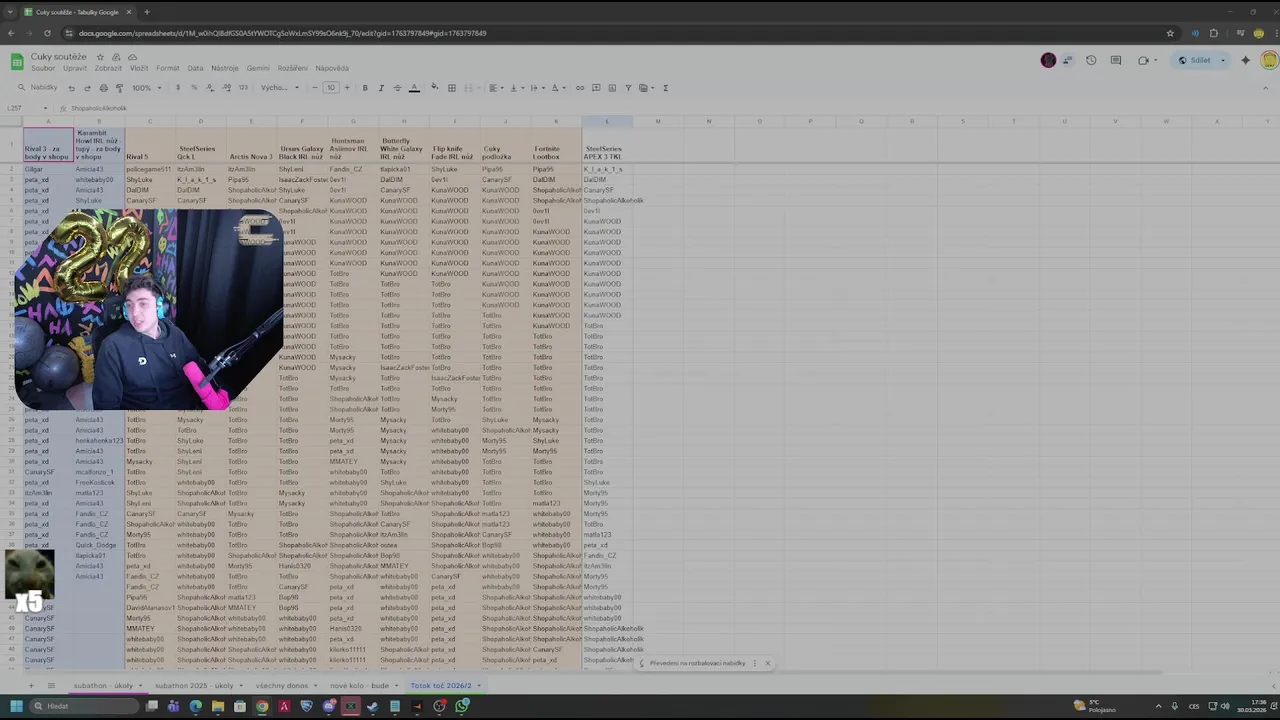Open the text color picker
This screenshot has height=720, width=1280.
tap(414, 88)
